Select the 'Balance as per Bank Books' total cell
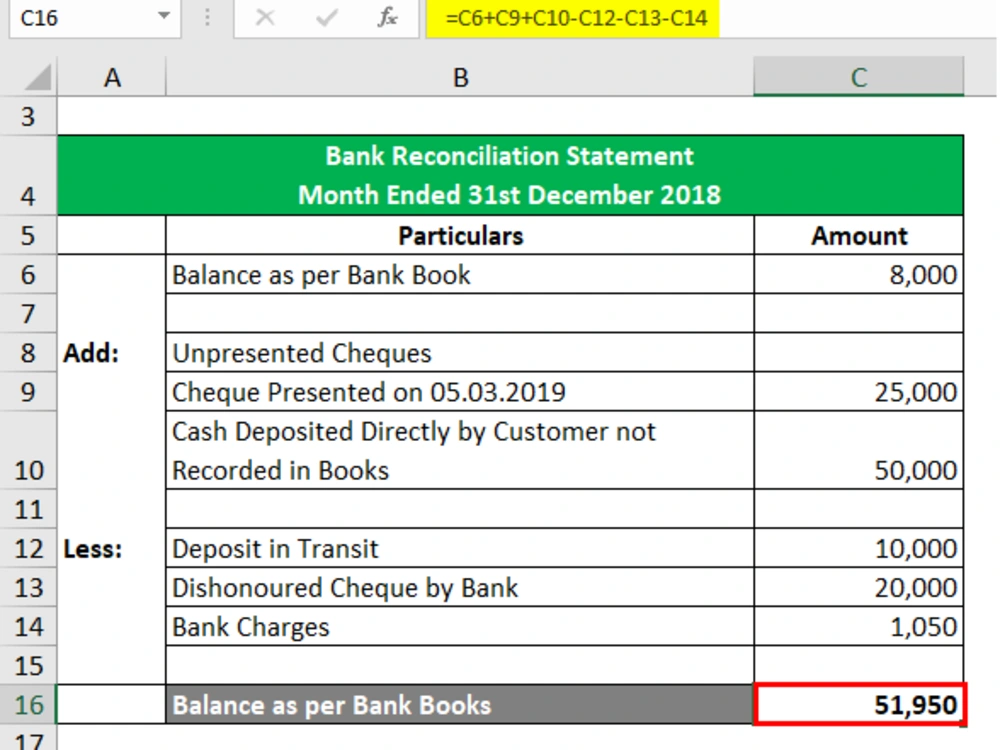Viewport: 1000px width, 750px height. [460, 705]
